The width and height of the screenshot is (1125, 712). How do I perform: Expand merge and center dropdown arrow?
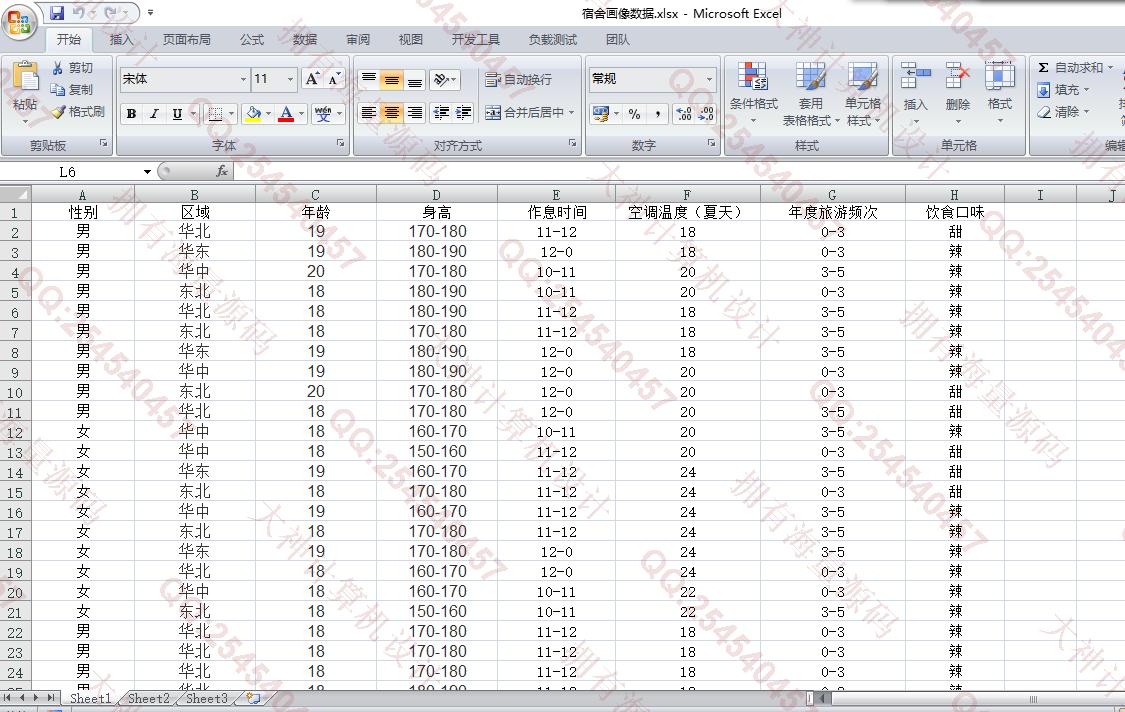click(x=571, y=113)
